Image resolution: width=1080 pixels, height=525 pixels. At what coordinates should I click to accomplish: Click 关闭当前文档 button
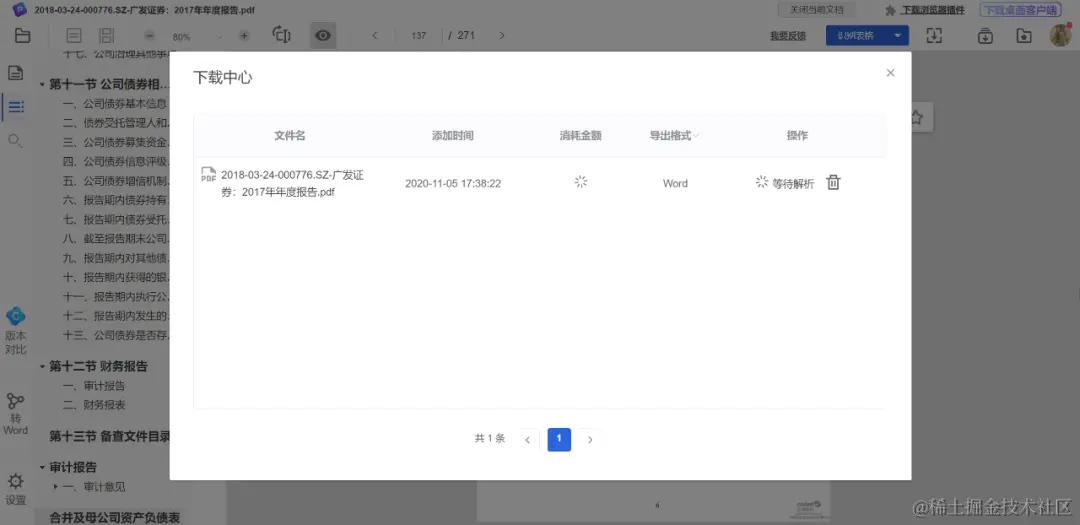816,10
